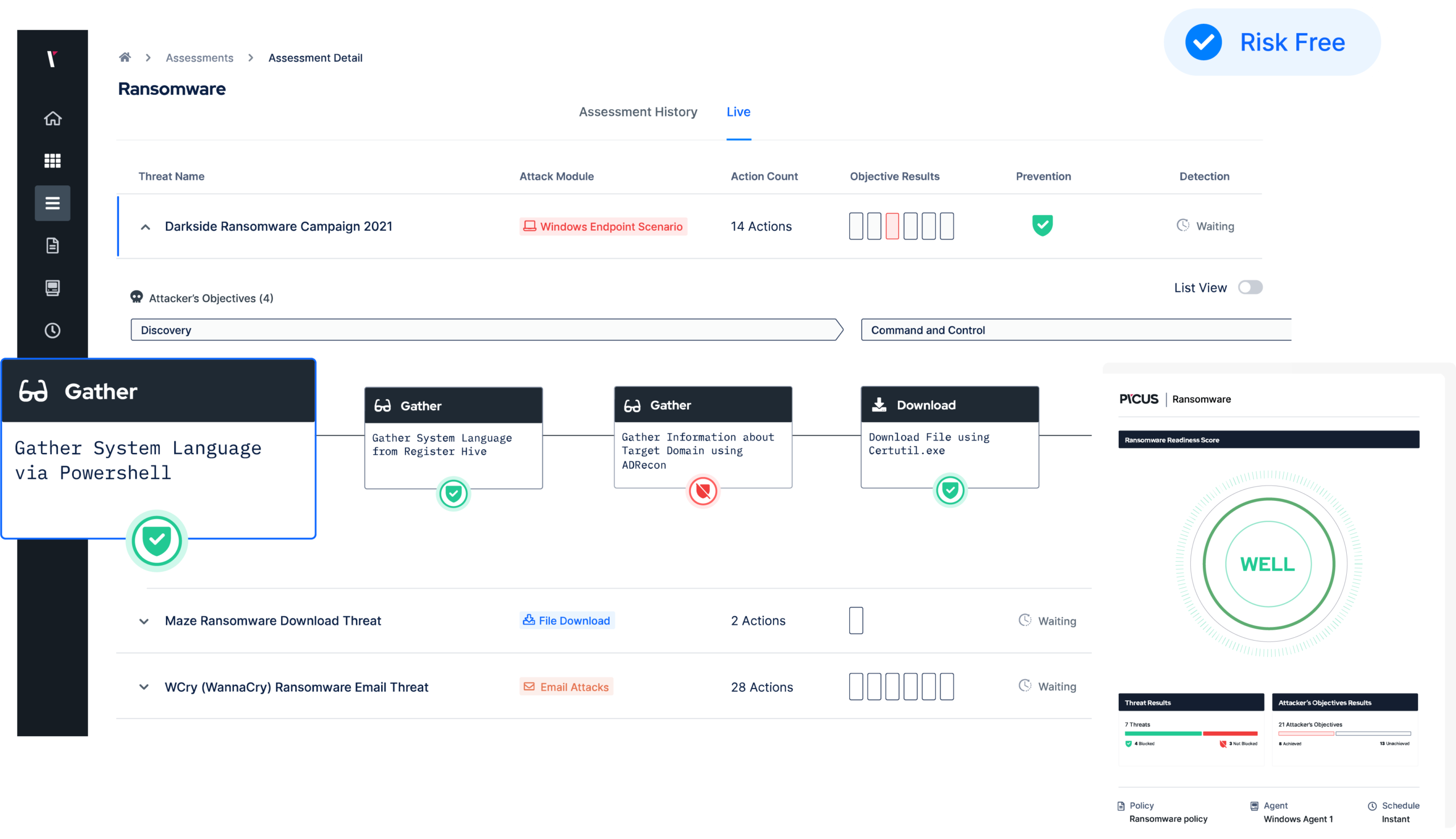Screen dimensions: 1456x839
Task: Click the Darkside prevention green shield icon
Action: [1042, 225]
